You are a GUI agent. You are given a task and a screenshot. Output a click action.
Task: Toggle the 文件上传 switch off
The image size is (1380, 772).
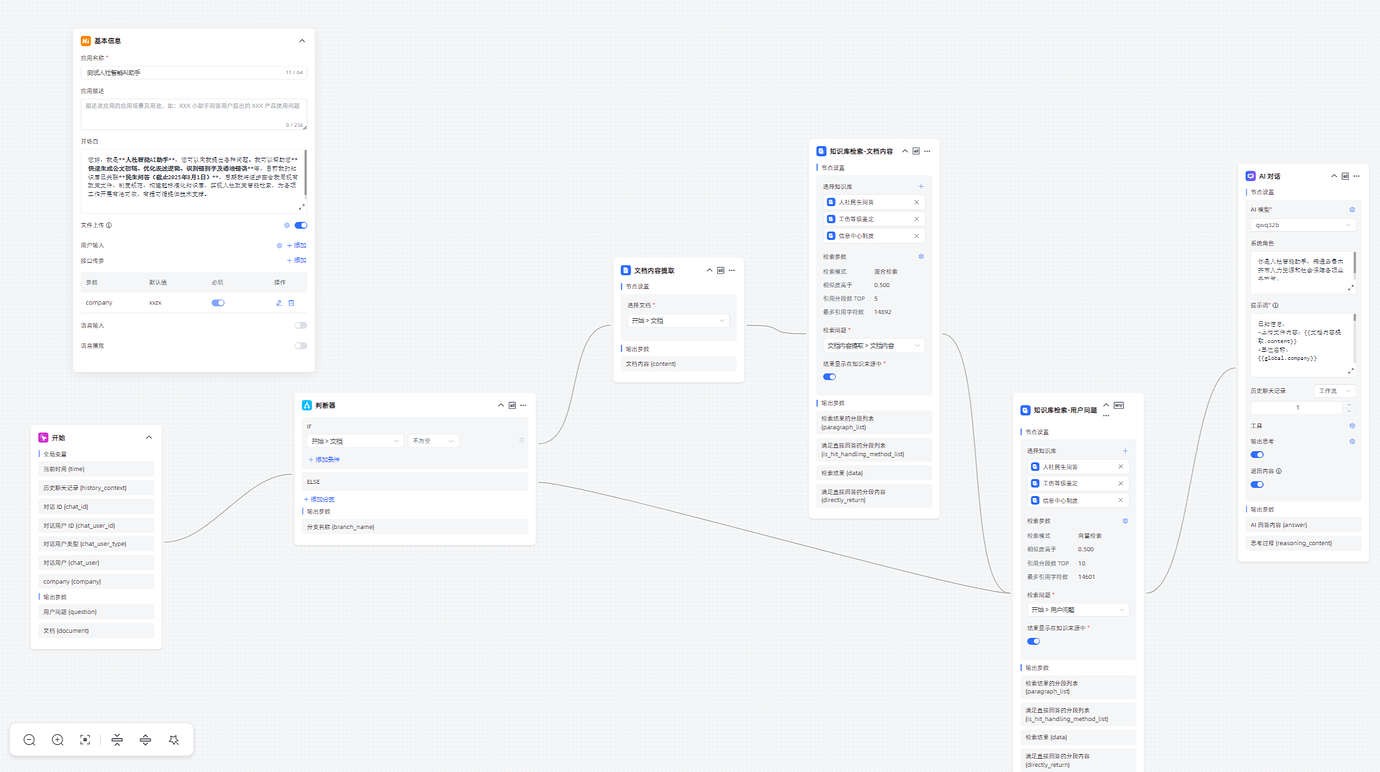[x=300, y=226]
